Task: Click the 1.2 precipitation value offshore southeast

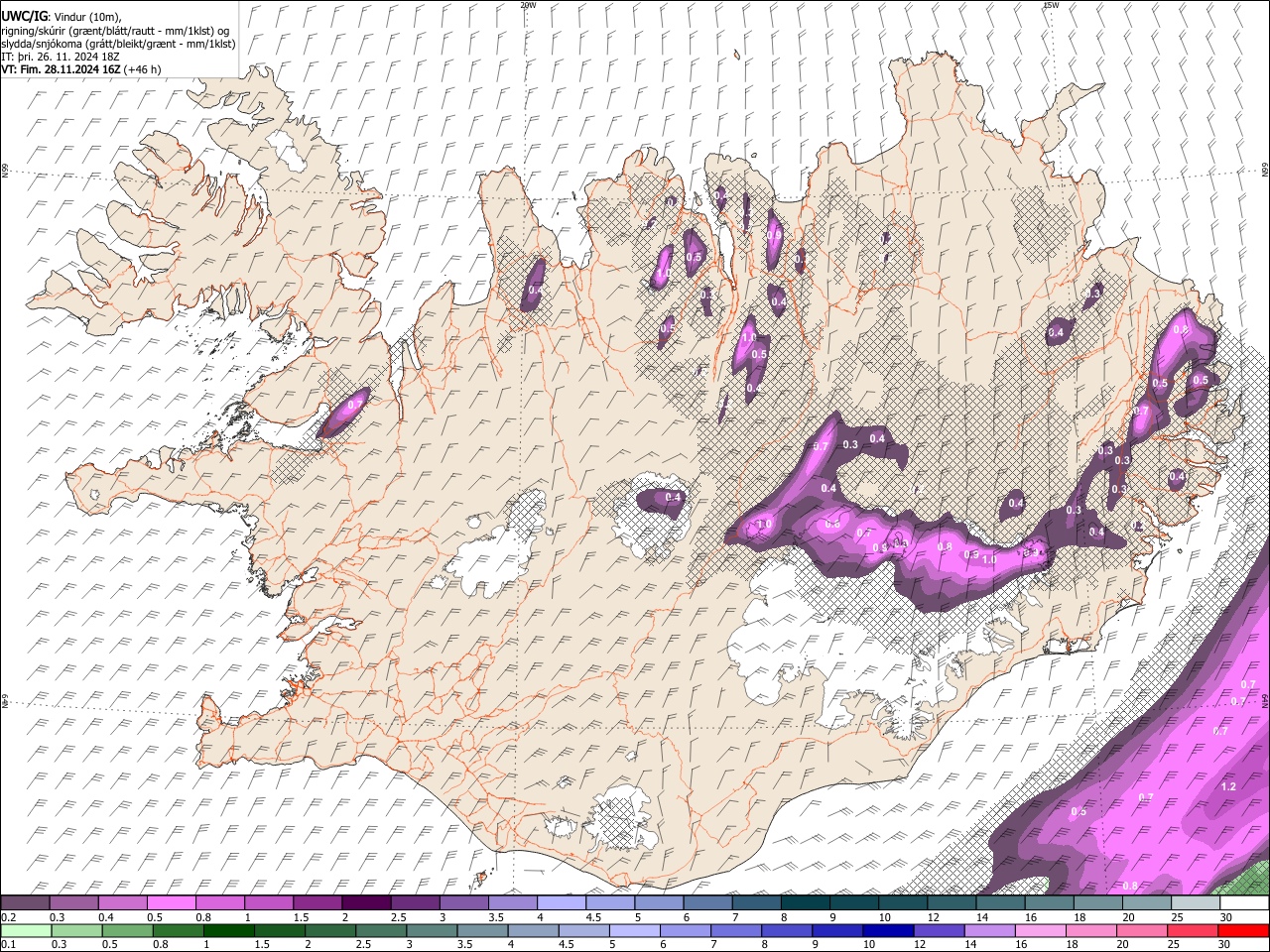Action: click(x=1228, y=786)
